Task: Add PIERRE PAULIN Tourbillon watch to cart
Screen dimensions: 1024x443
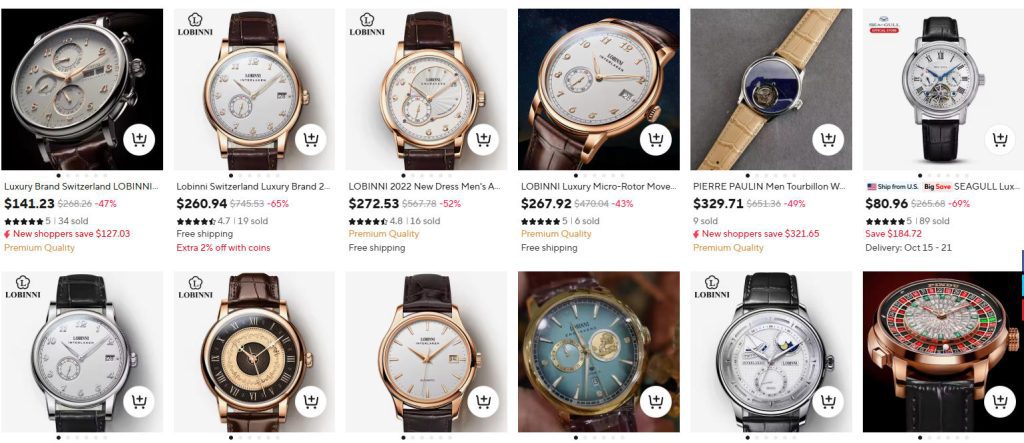Action: click(828, 140)
